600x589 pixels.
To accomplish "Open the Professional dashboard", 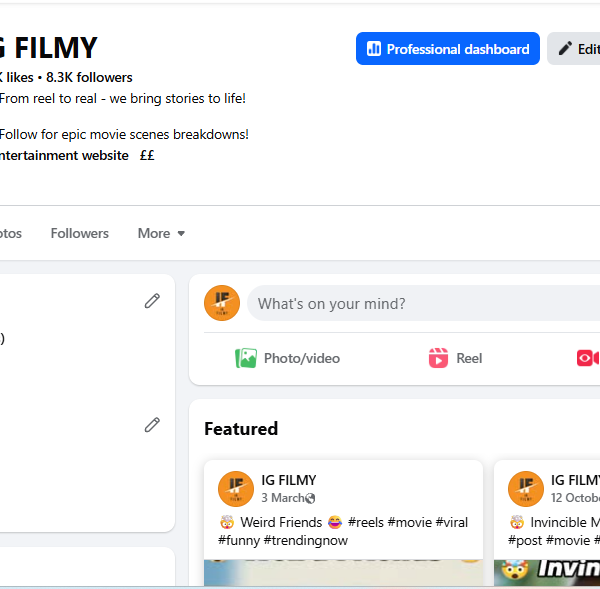I will click(x=447, y=49).
